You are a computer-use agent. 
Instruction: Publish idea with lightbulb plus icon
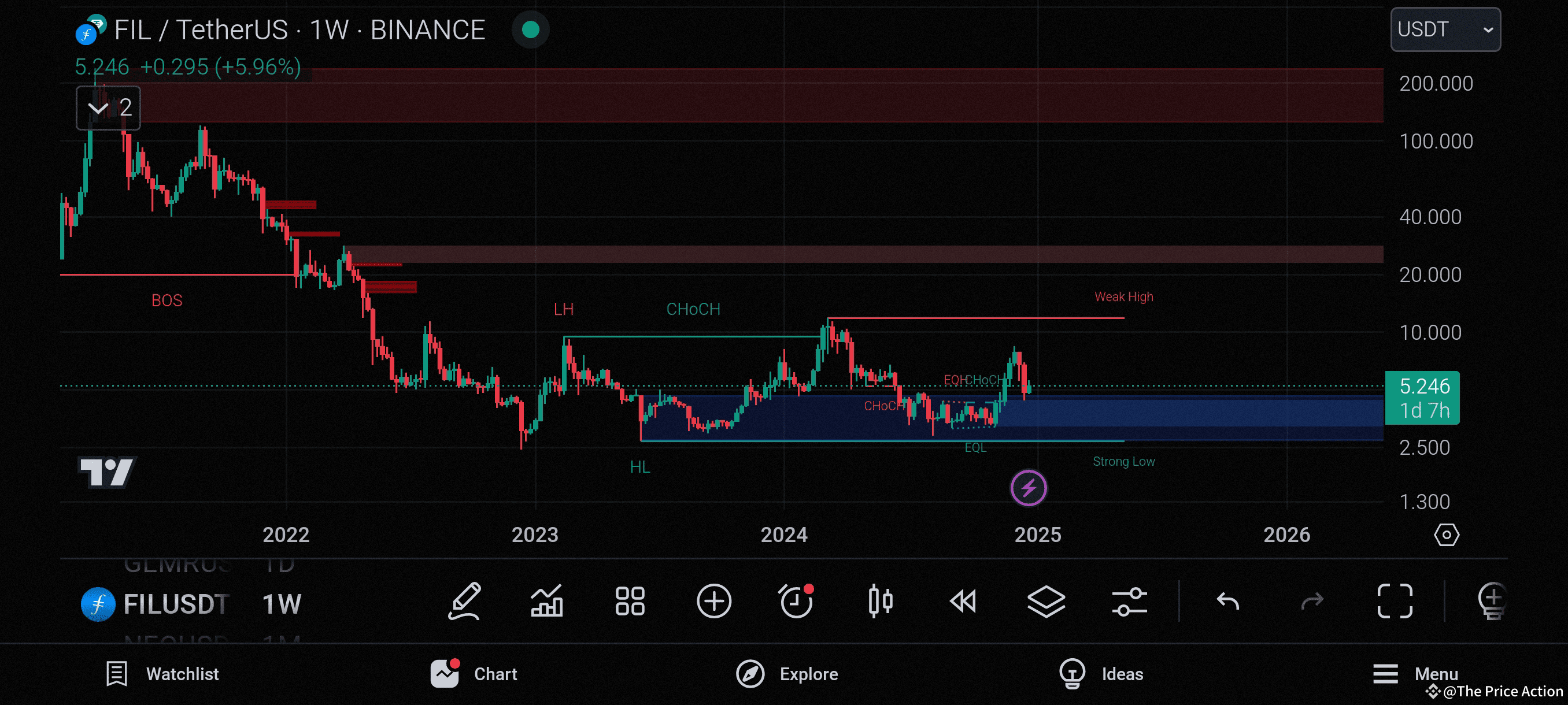[1492, 602]
